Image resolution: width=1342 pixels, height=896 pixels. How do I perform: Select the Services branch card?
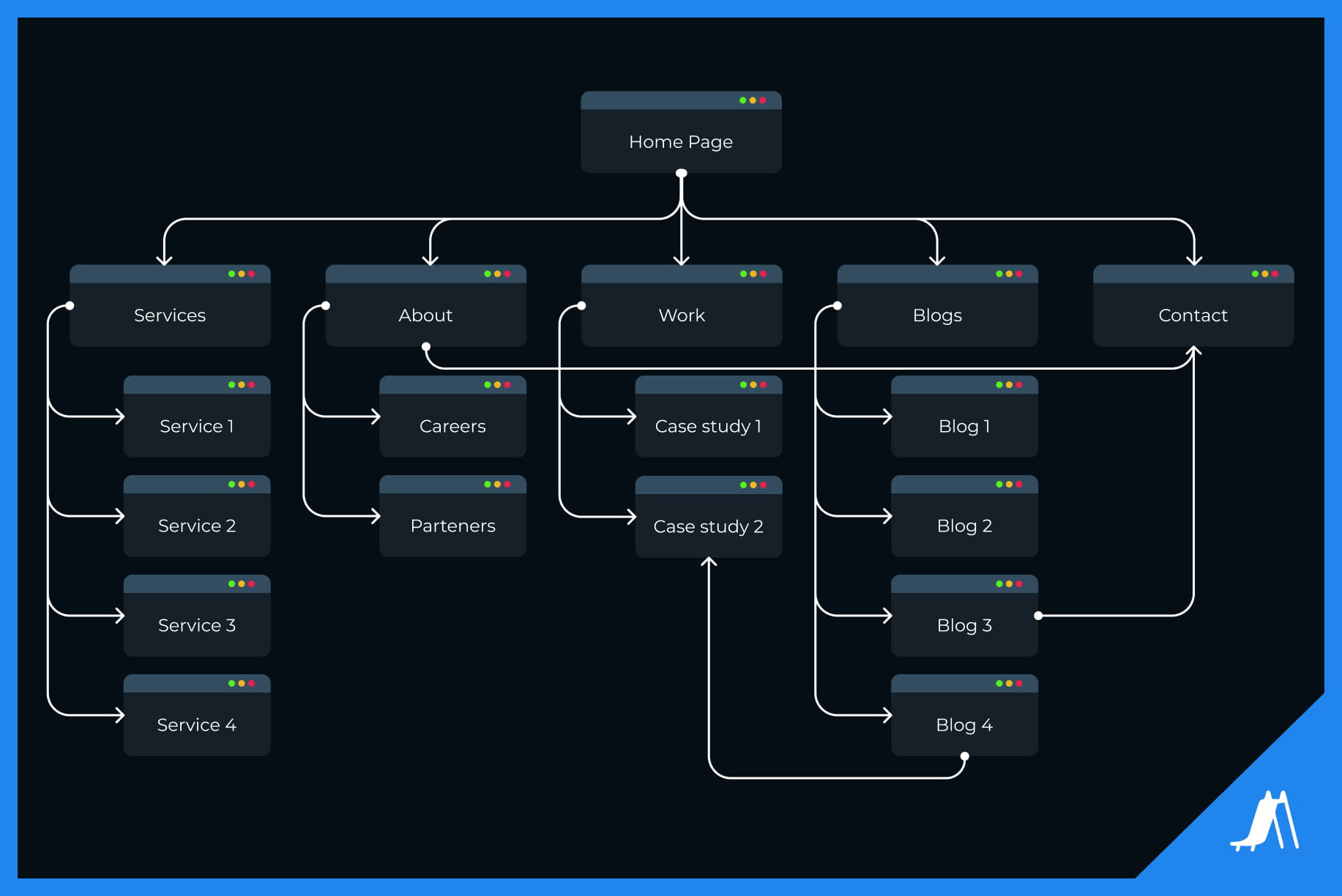(170, 315)
